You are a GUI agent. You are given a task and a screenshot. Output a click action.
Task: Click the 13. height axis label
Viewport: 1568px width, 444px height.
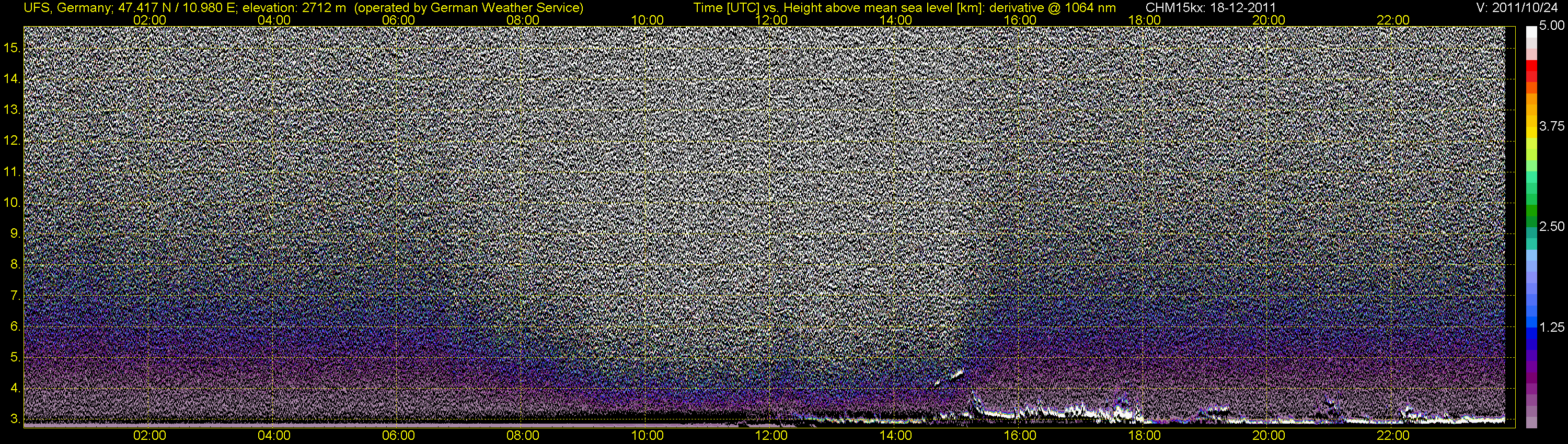[12, 110]
